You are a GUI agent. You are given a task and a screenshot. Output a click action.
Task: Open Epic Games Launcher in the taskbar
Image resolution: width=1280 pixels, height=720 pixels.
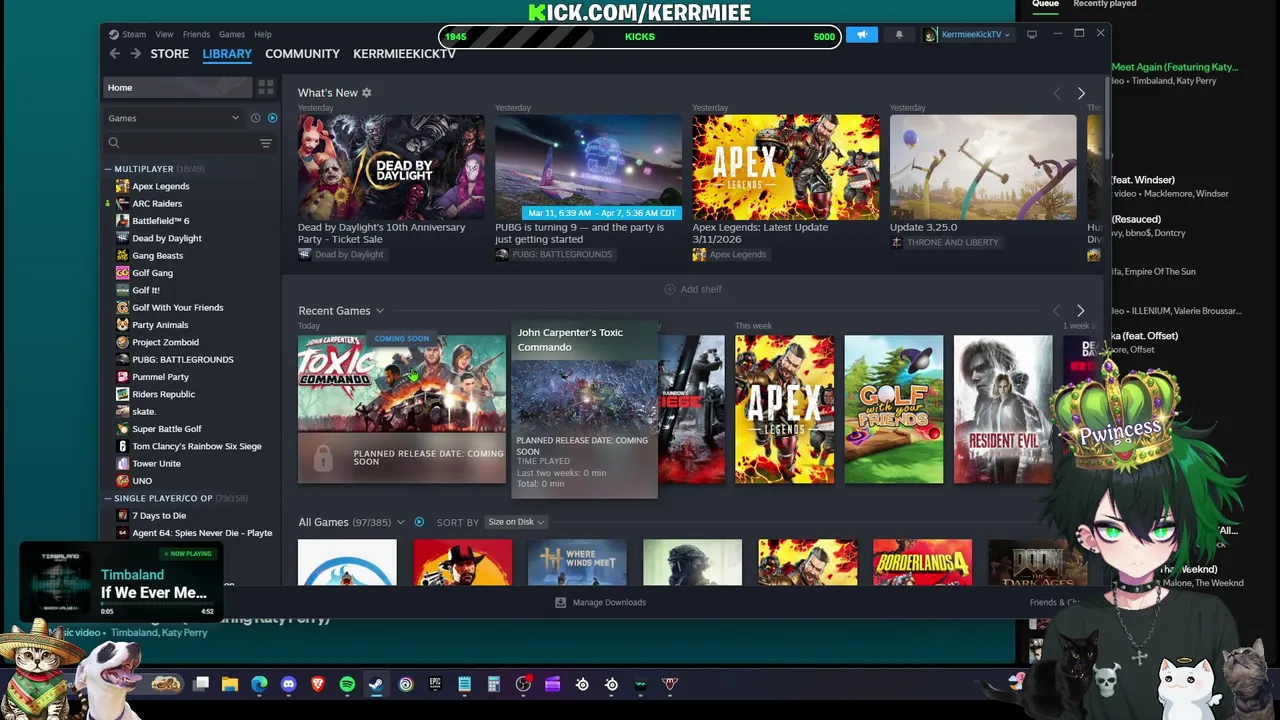click(x=435, y=684)
